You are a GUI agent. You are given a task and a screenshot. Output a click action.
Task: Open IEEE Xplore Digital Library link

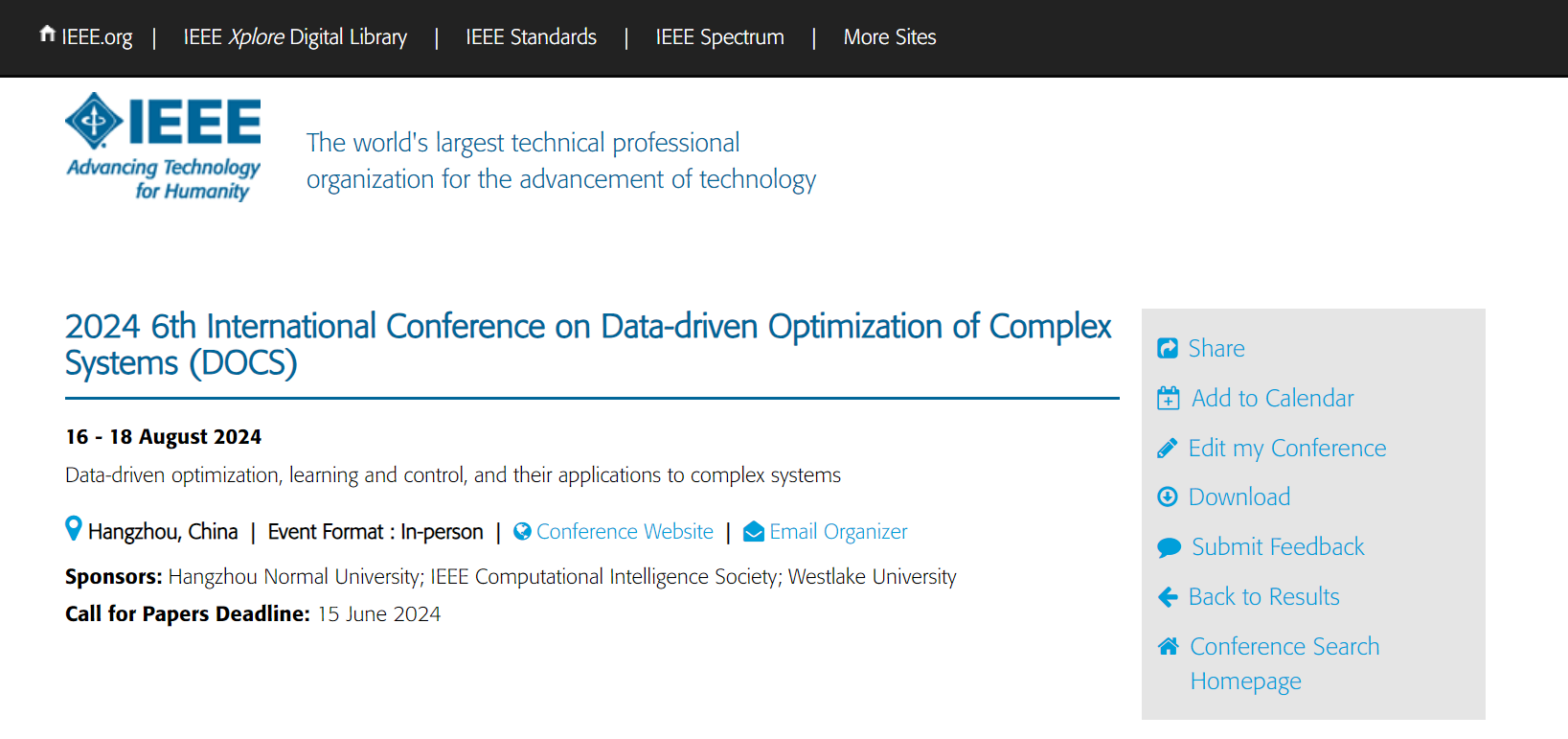click(x=295, y=36)
